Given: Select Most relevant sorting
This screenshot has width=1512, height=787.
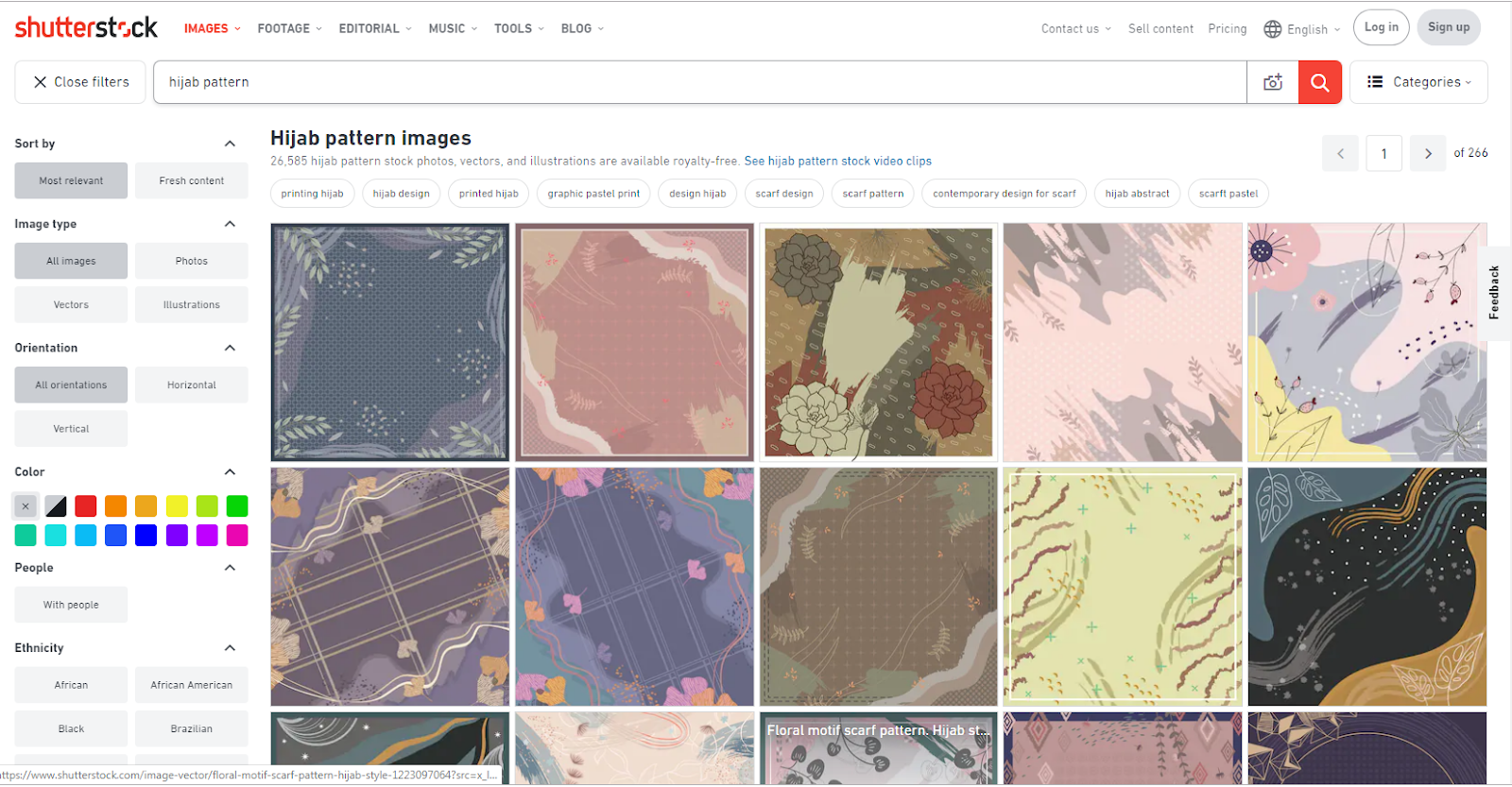Looking at the screenshot, I should tap(71, 180).
